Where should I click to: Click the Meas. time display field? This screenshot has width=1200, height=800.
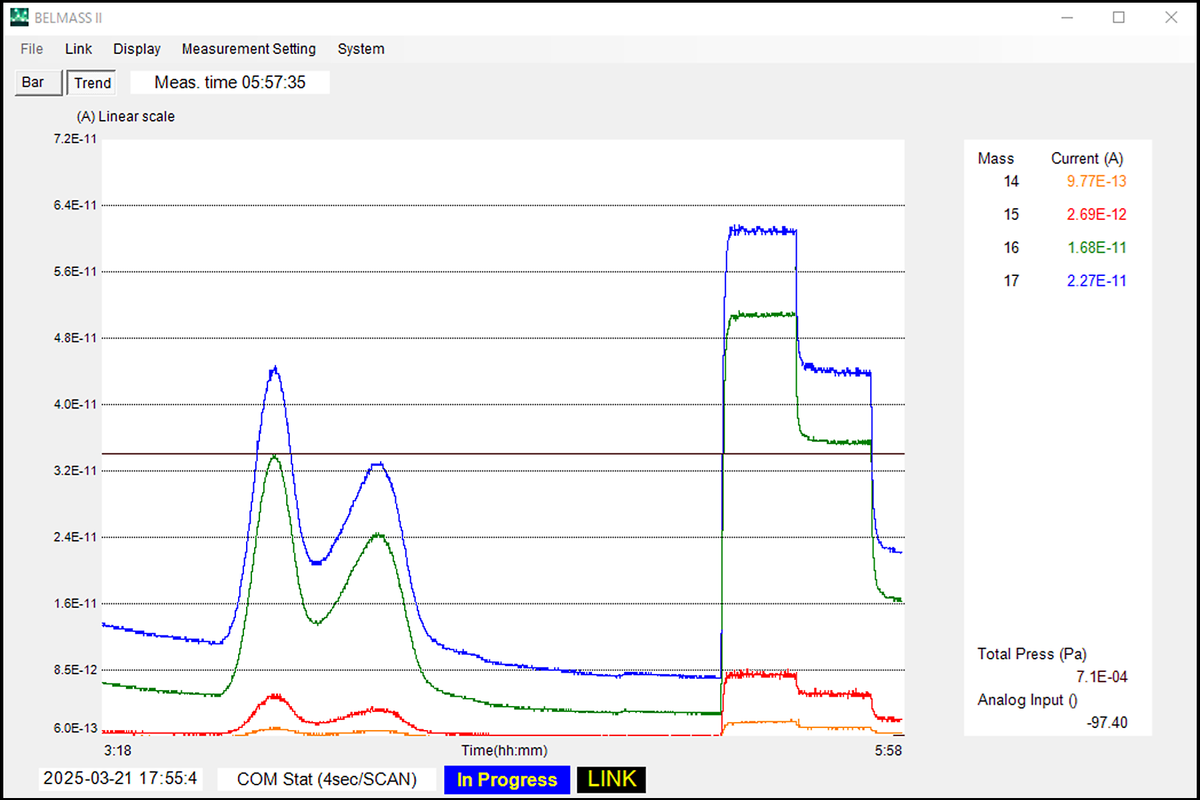[x=230, y=83]
